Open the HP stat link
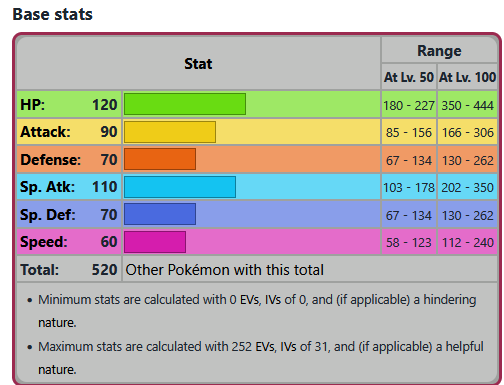 (x=32, y=105)
